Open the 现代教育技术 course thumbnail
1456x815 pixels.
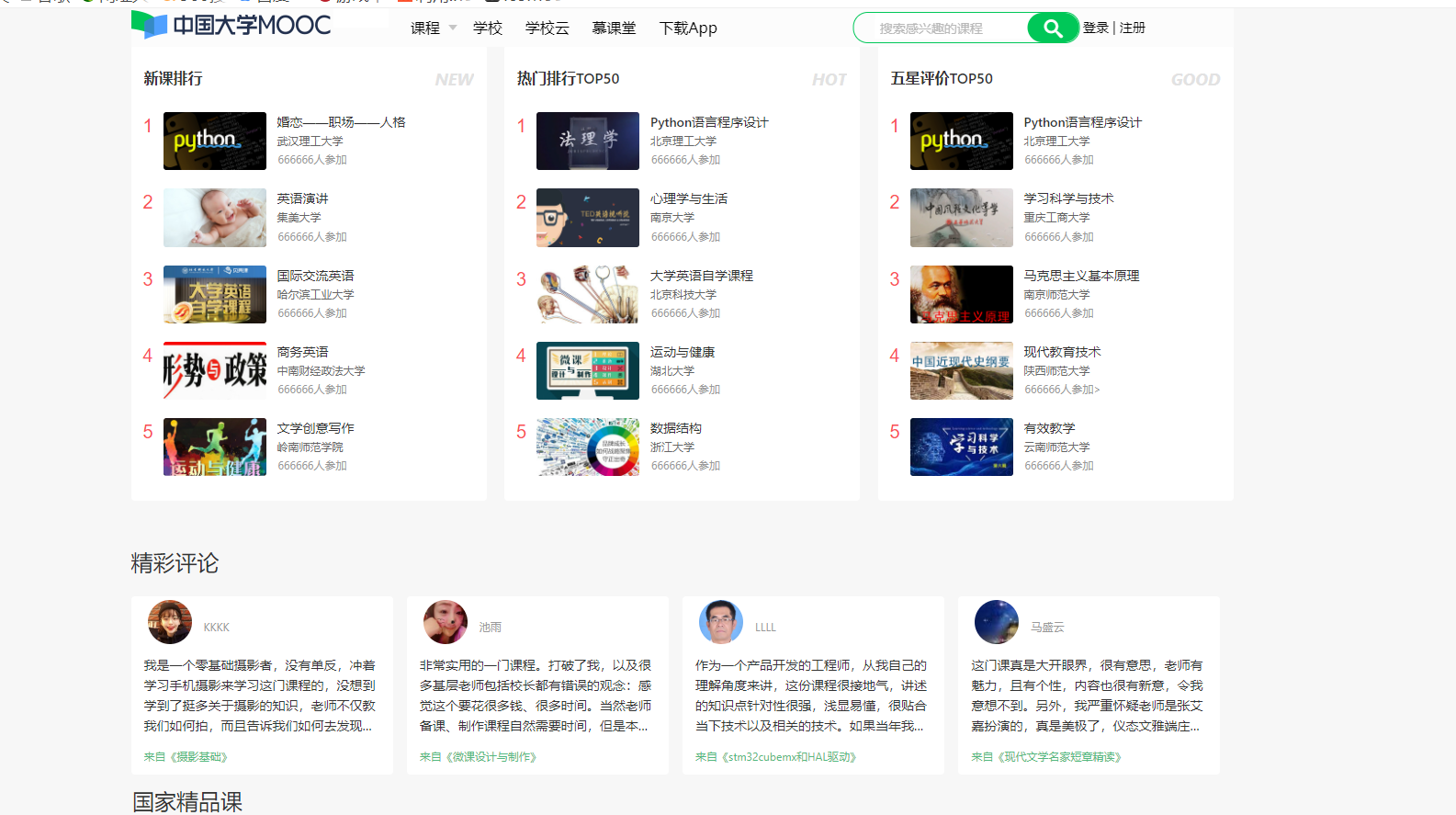pyautogui.click(x=962, y=370)
